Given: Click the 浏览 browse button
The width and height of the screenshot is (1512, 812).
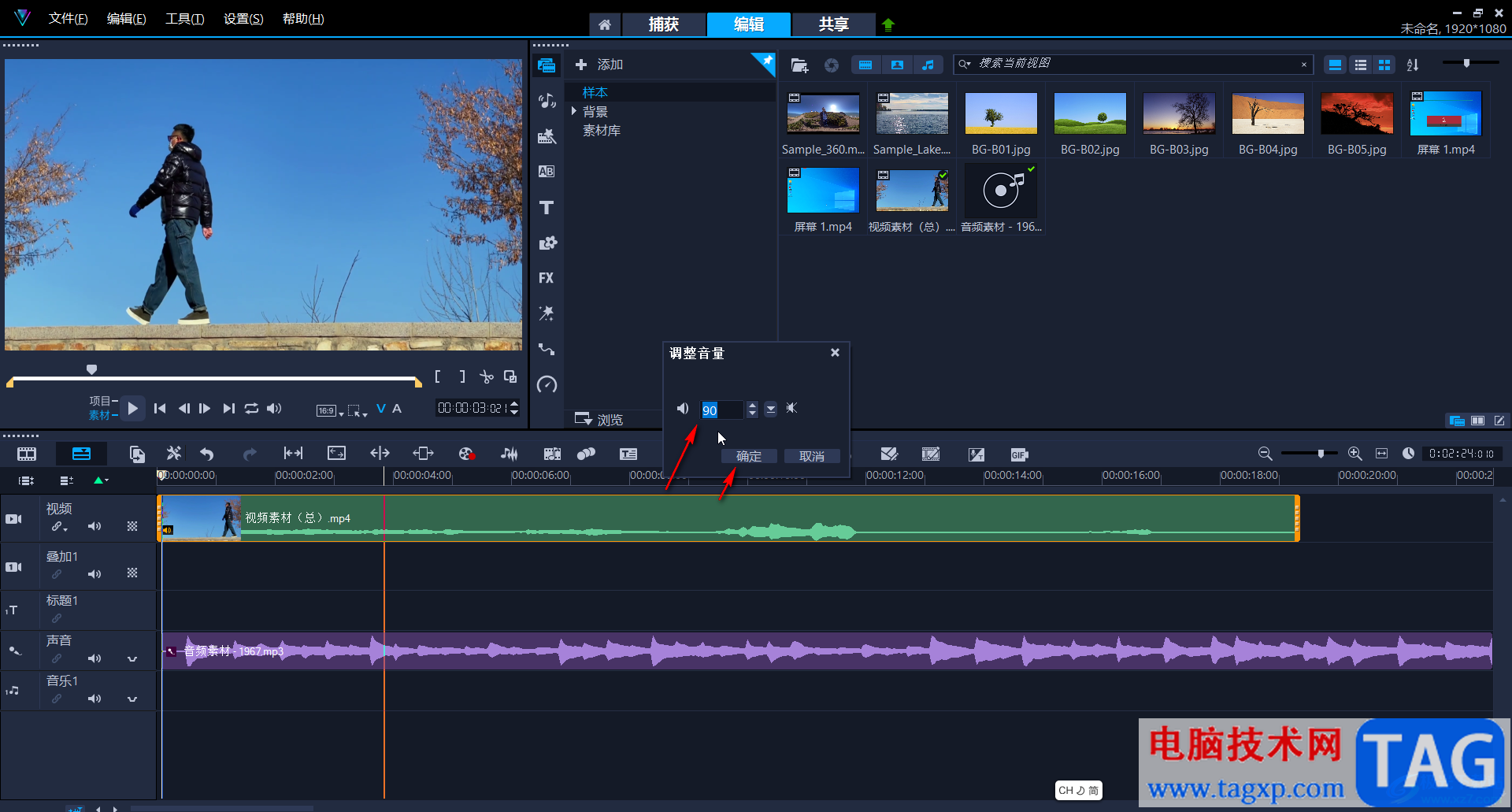Looking at the screenshot, I should pyautogui.click(x=598, y=419).
